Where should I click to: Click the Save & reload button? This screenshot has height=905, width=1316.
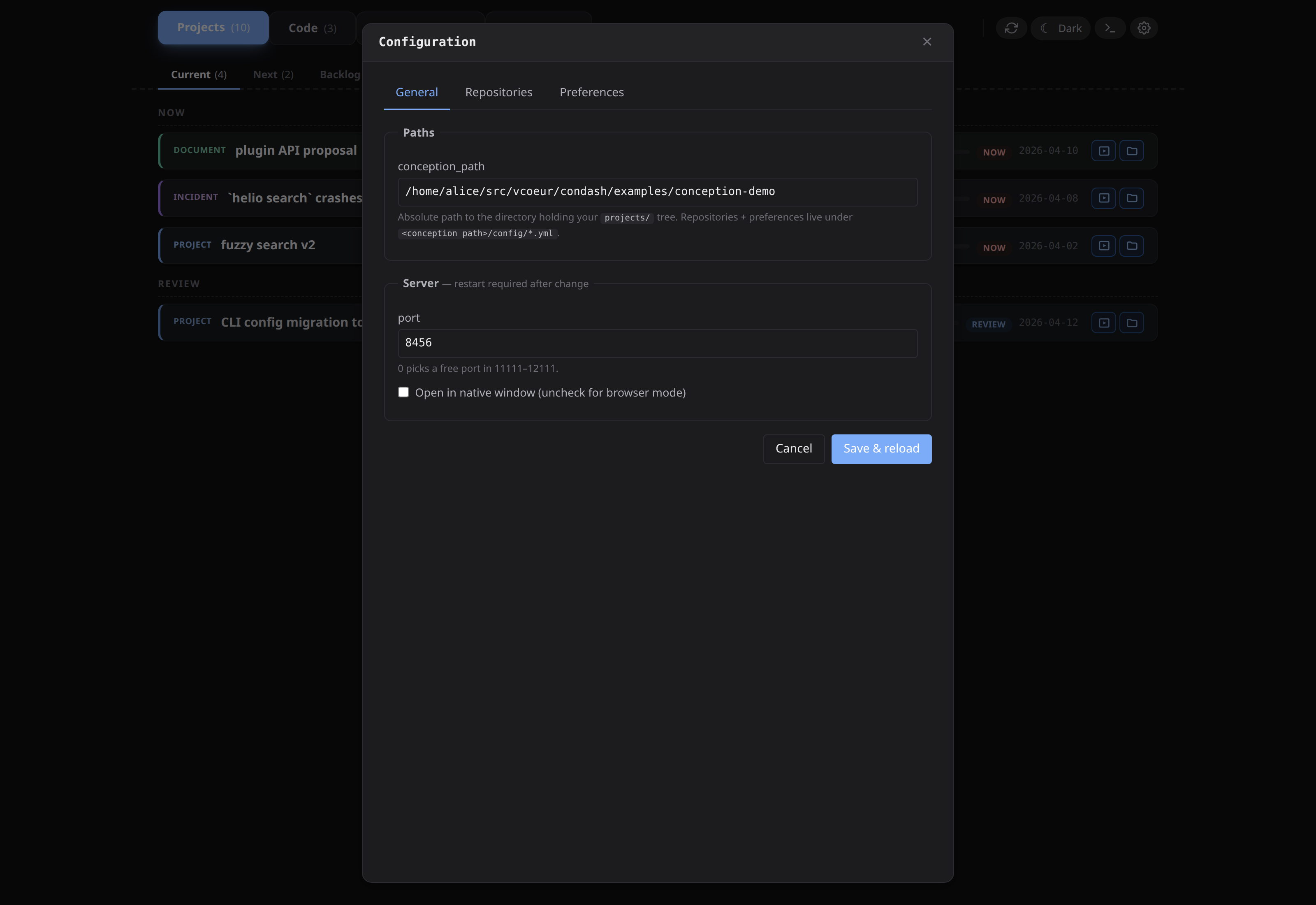pyautogui.click(x=881, y=448)
